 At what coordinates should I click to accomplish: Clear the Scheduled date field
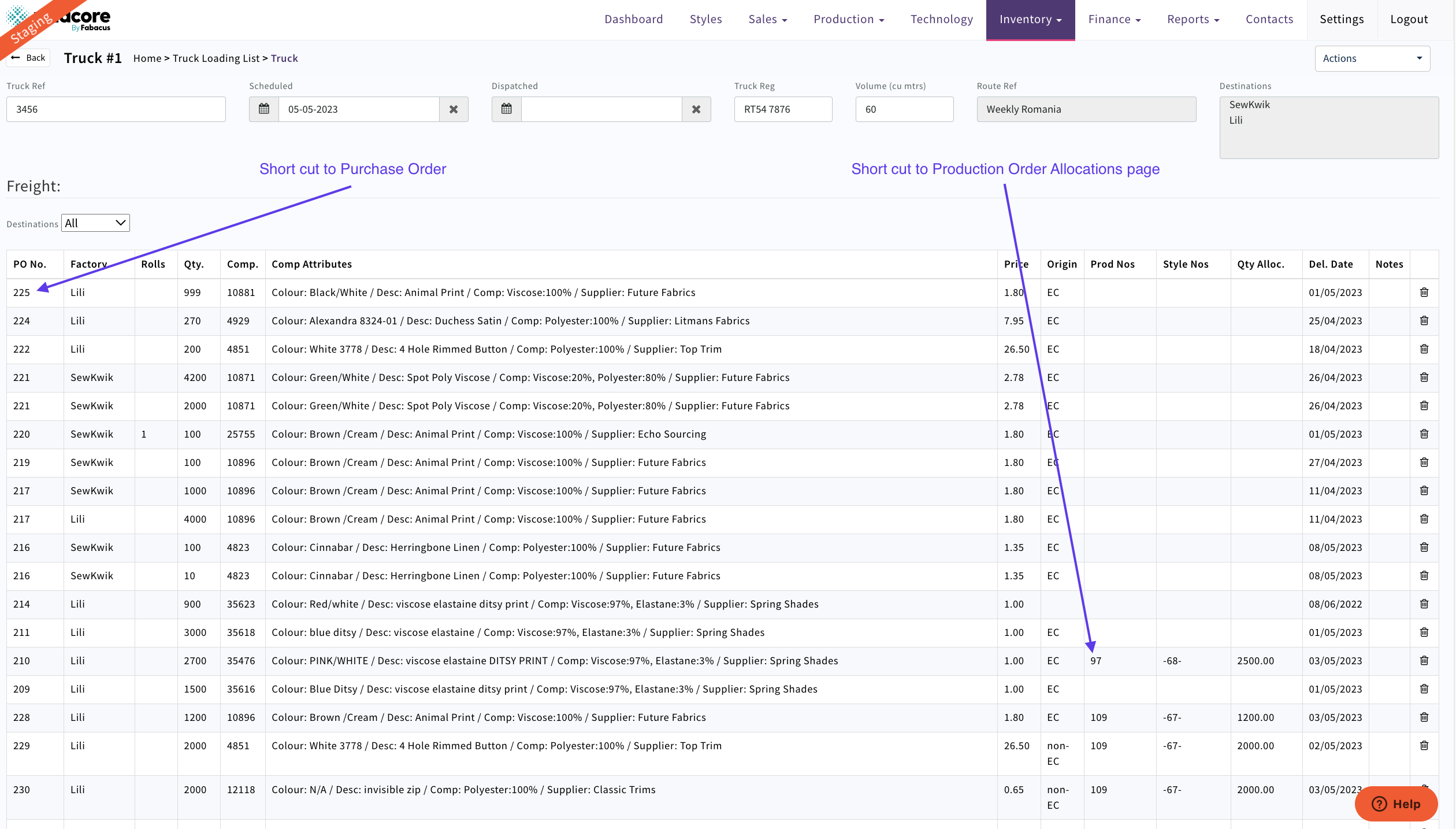click(454, 109)
